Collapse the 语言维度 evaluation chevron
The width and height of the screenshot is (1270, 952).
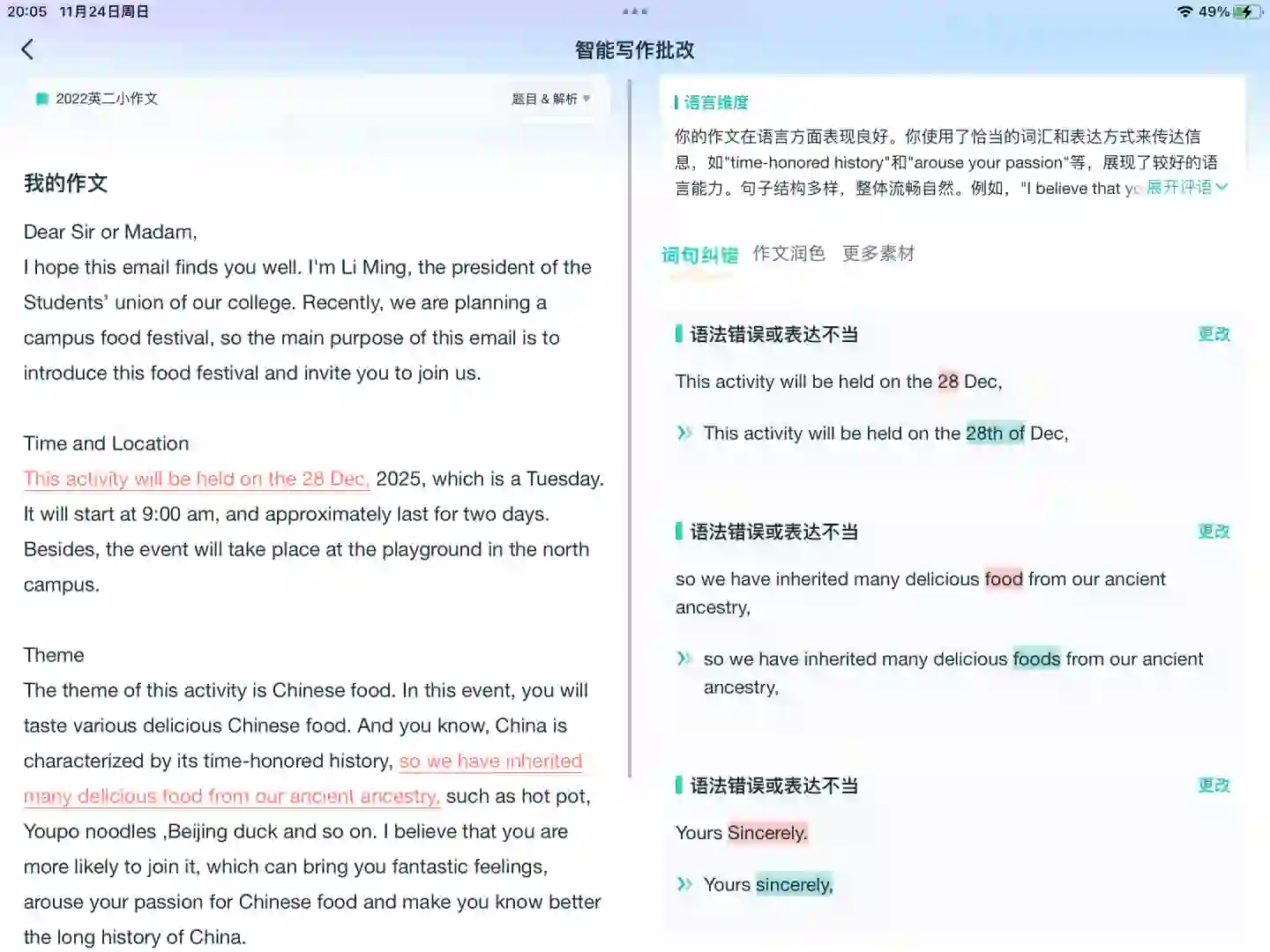coord(1222,187)
